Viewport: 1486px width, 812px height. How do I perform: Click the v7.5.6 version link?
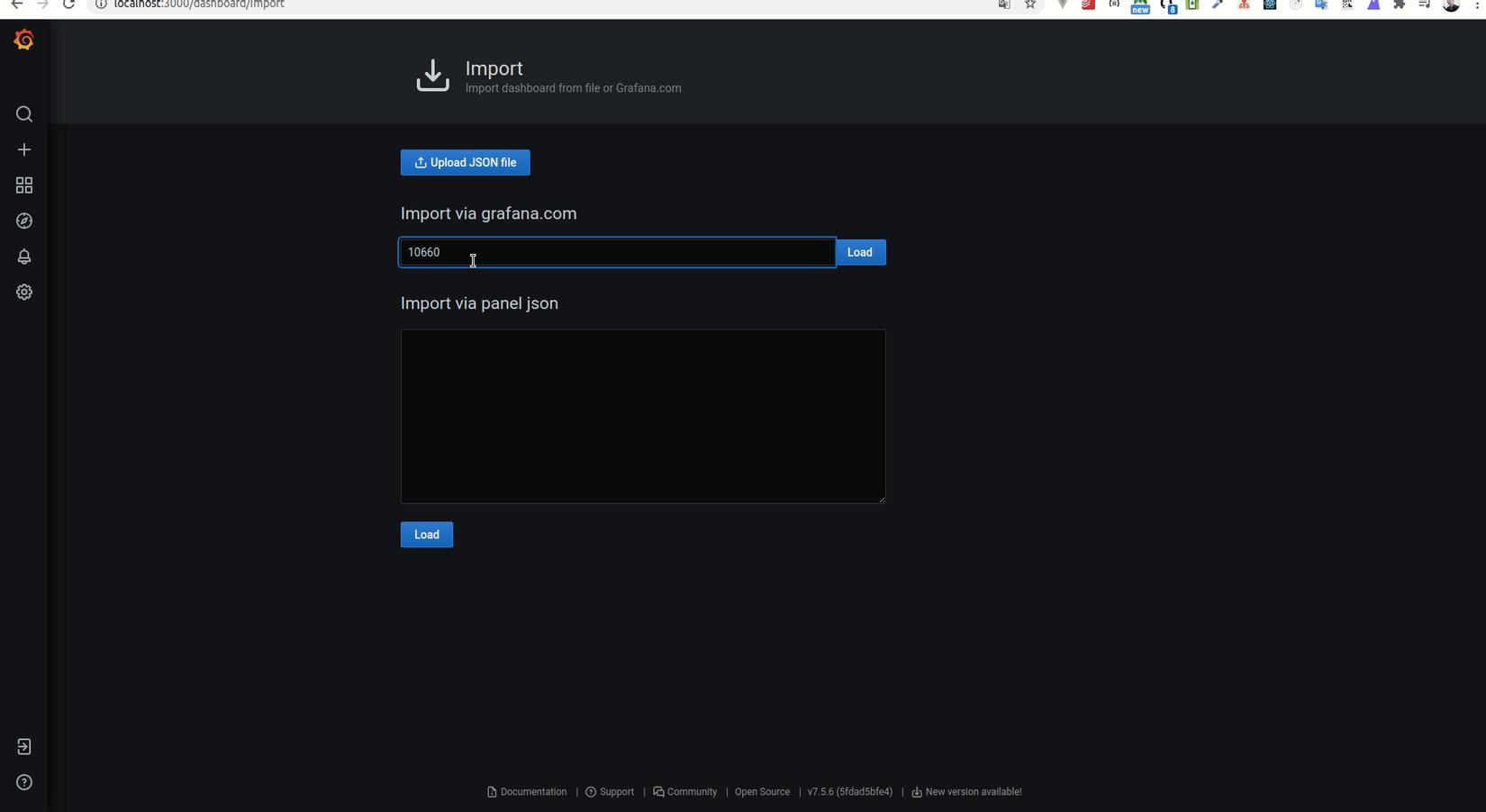pyautogui.click(x=850, y=792)
